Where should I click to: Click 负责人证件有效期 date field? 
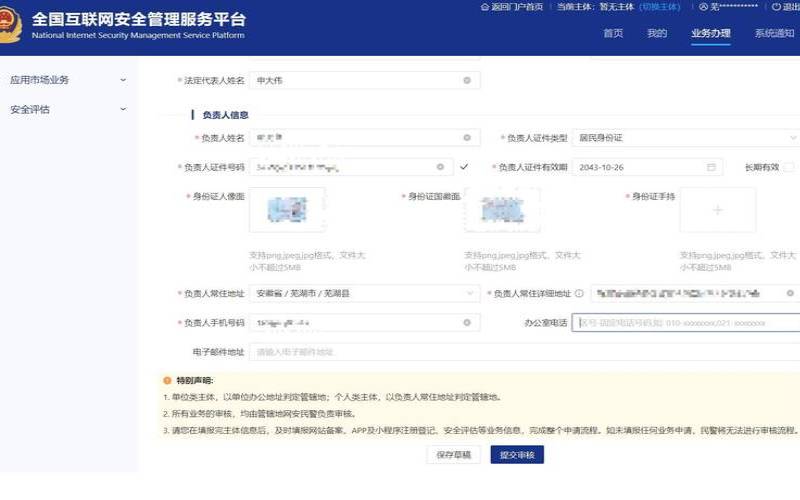coord(647,167)
